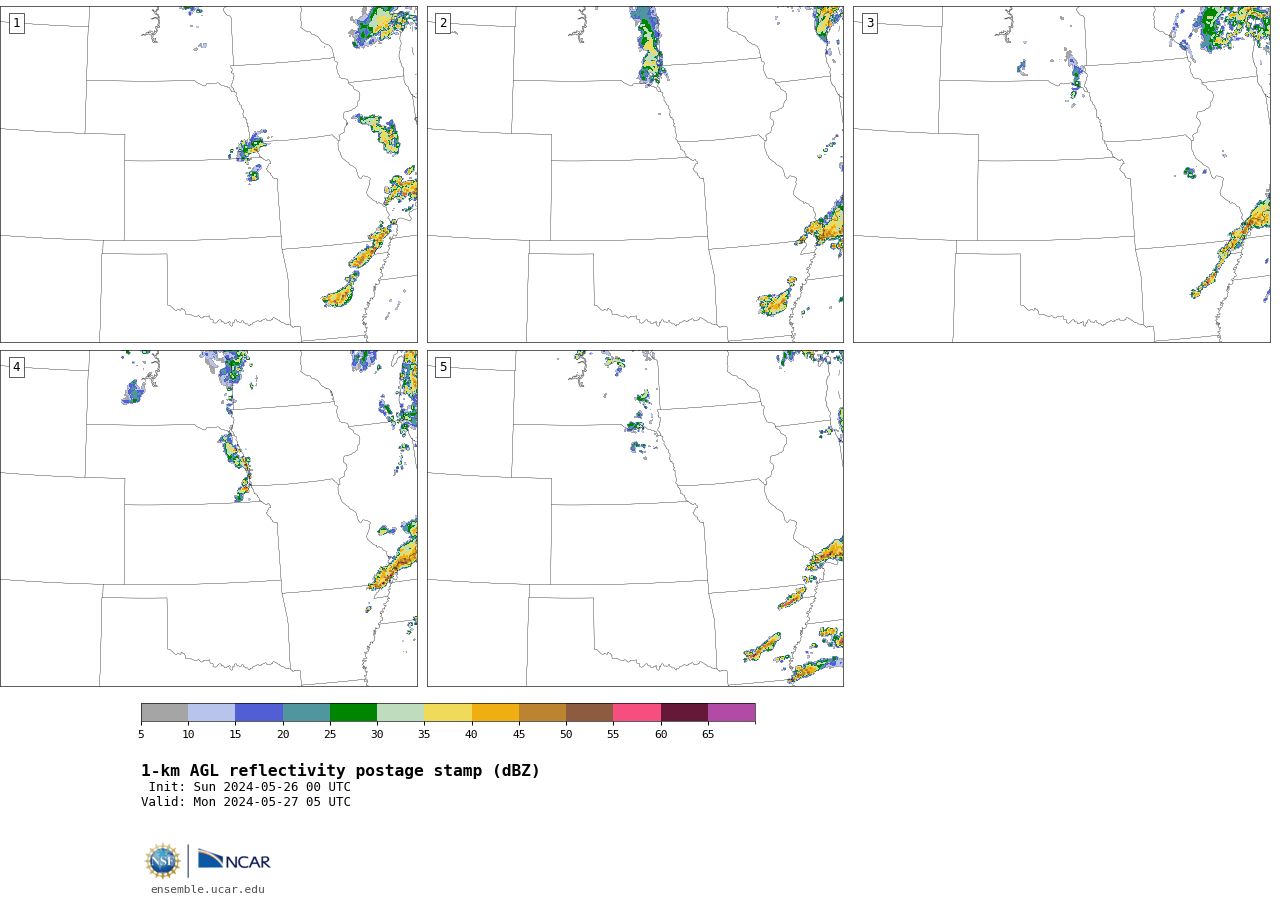Open ensemble member 1 reflectivity map
Image resolution: width=1280 pixels, height=901 pixels.
[x=209, y=174]
